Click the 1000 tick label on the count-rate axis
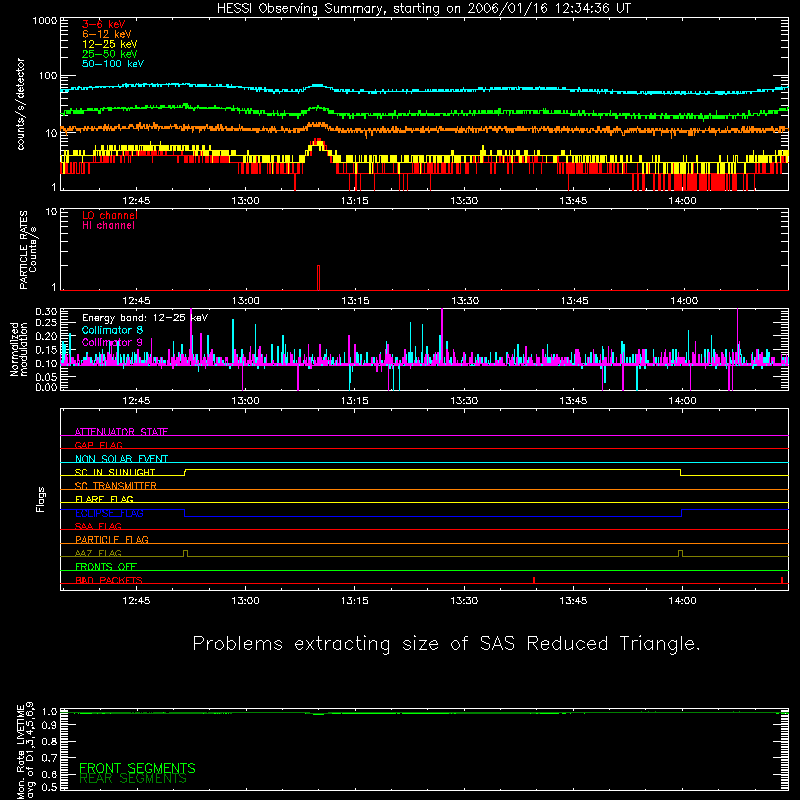 [x=45, y=21]
